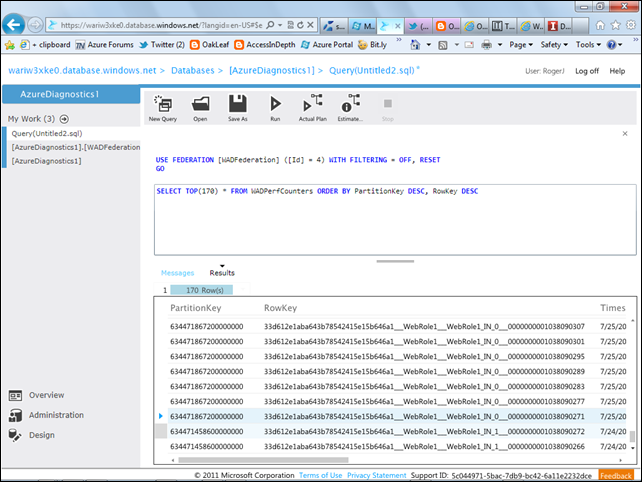The image size is (642, 482).
Task: Open the Administration section
Action: (x=46, y=415)
